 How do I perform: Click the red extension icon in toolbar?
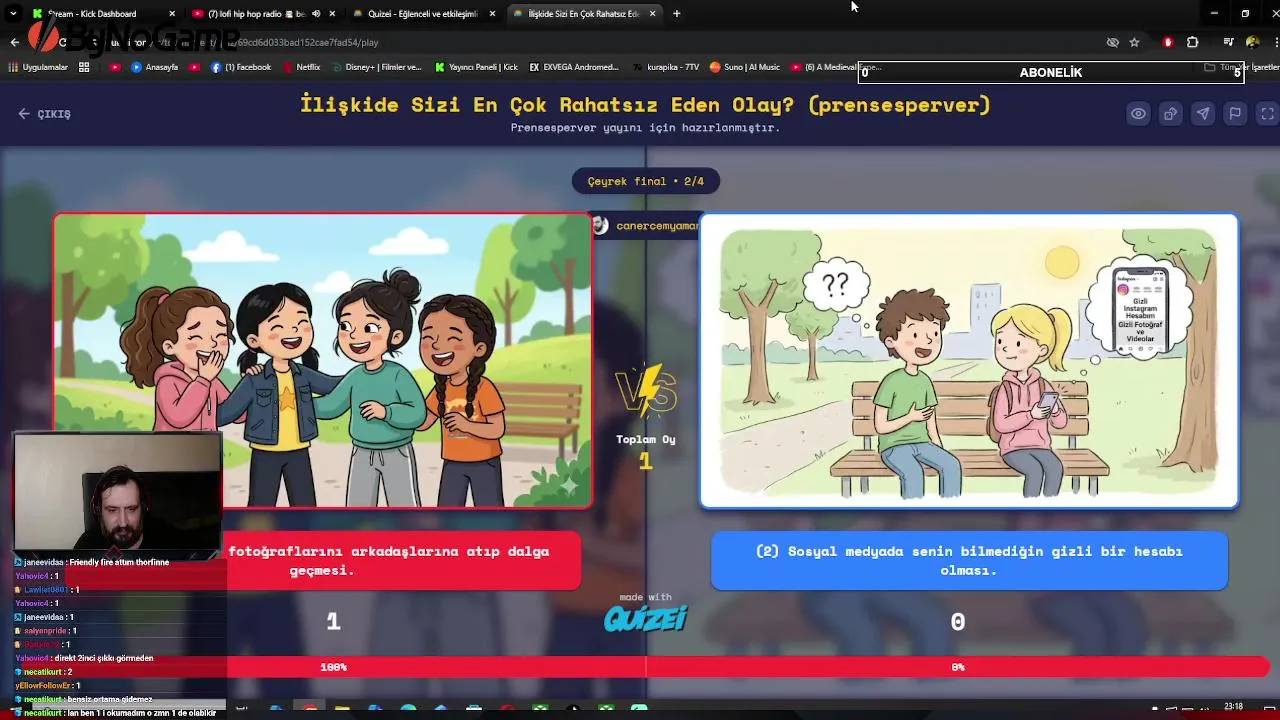[x=1168, y=43]
